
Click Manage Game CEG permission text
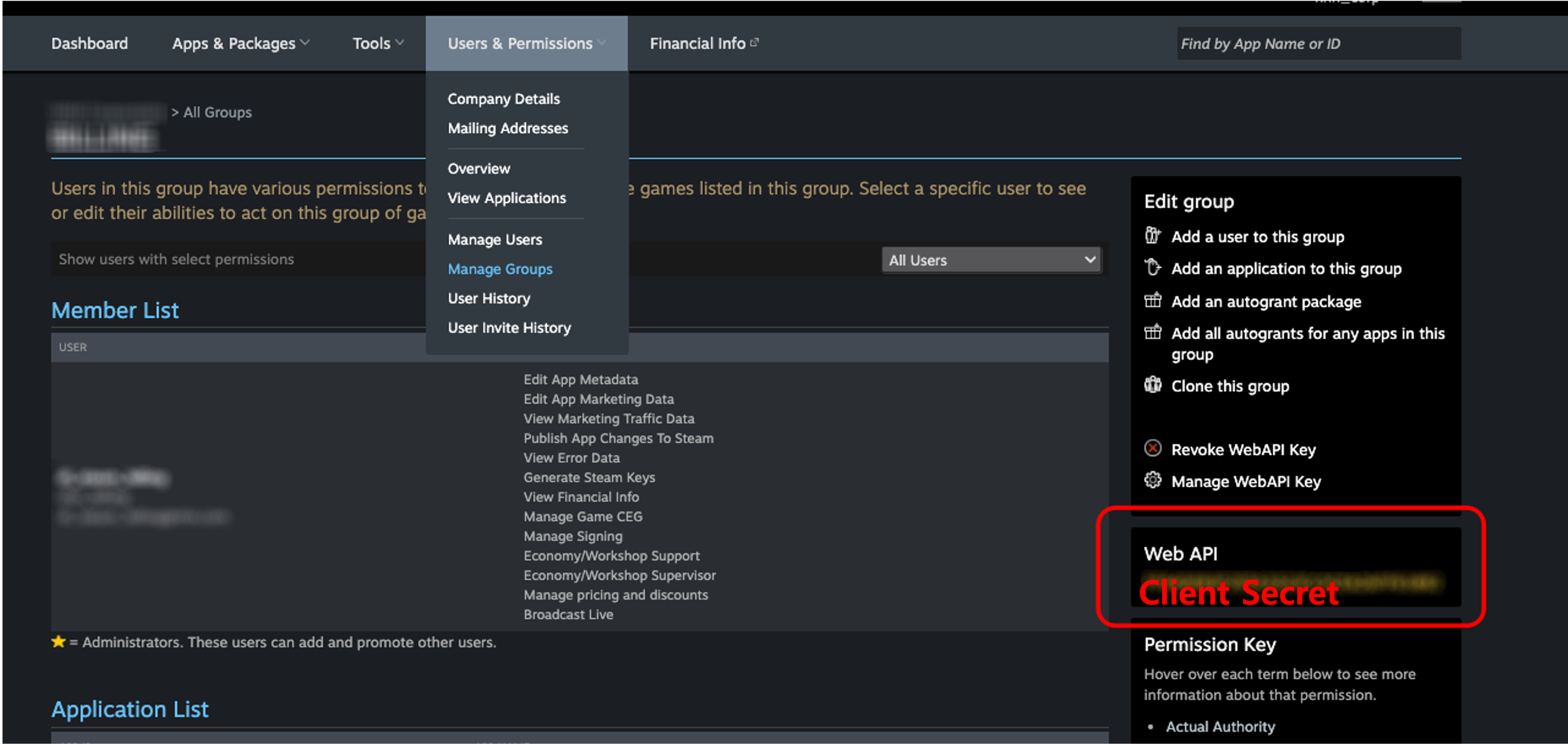click(583, 516)
